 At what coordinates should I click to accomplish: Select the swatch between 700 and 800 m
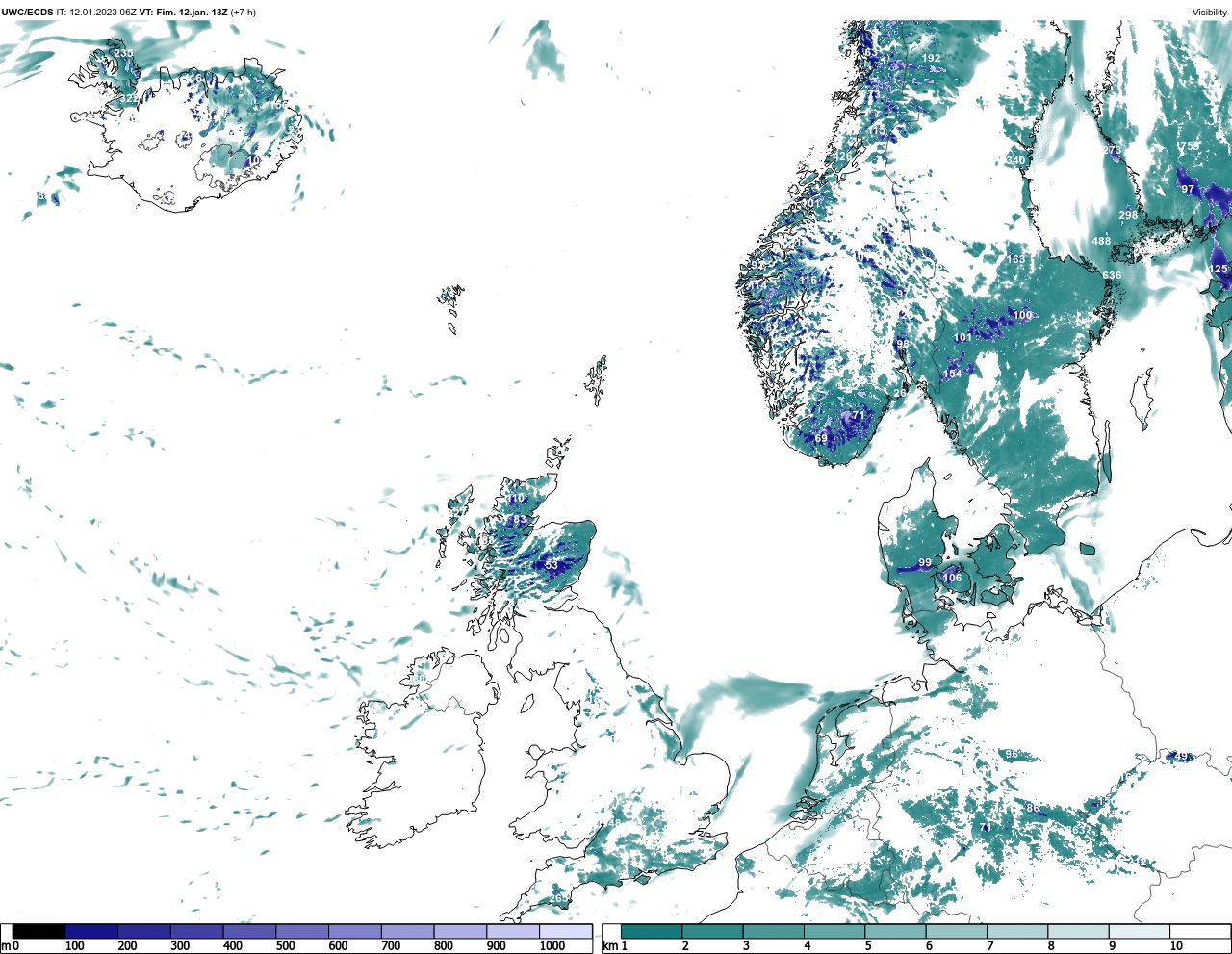[407, 931]
